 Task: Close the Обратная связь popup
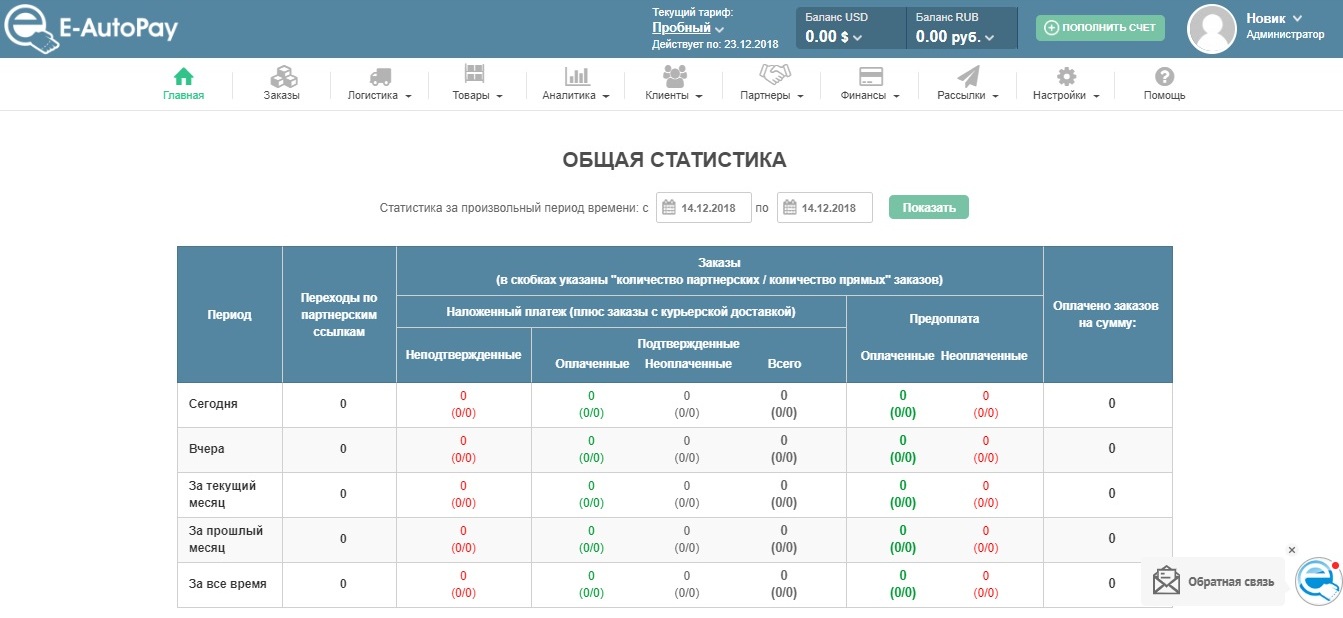(1291, 550)
